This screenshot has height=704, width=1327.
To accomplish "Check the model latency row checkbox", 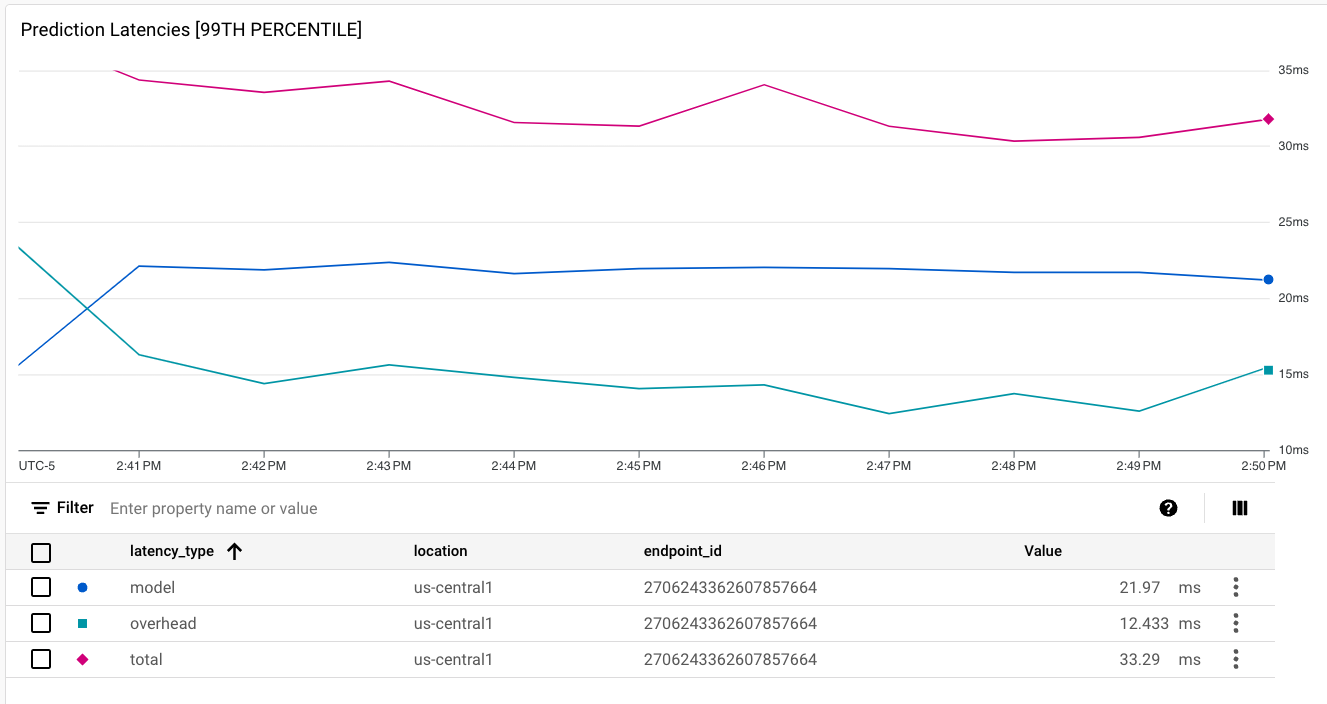I will tap(41, 588).
